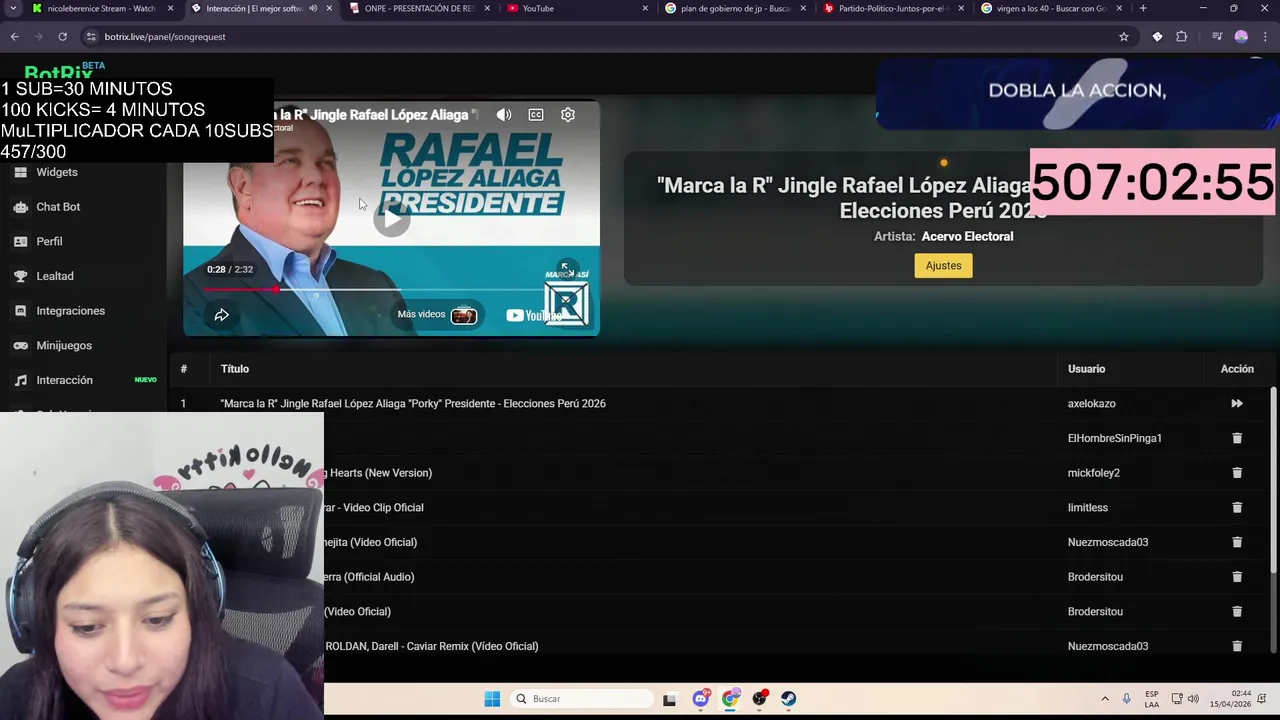
Task: Switch to the plan de gobierno de jp tab
Action: click(735, 8)
